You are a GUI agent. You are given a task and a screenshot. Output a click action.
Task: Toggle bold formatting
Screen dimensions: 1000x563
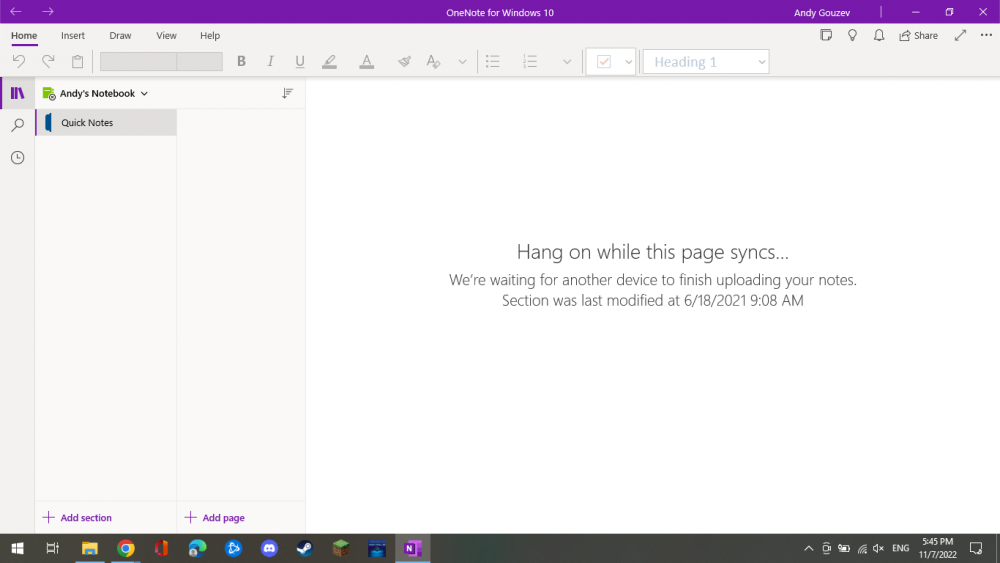241,62
